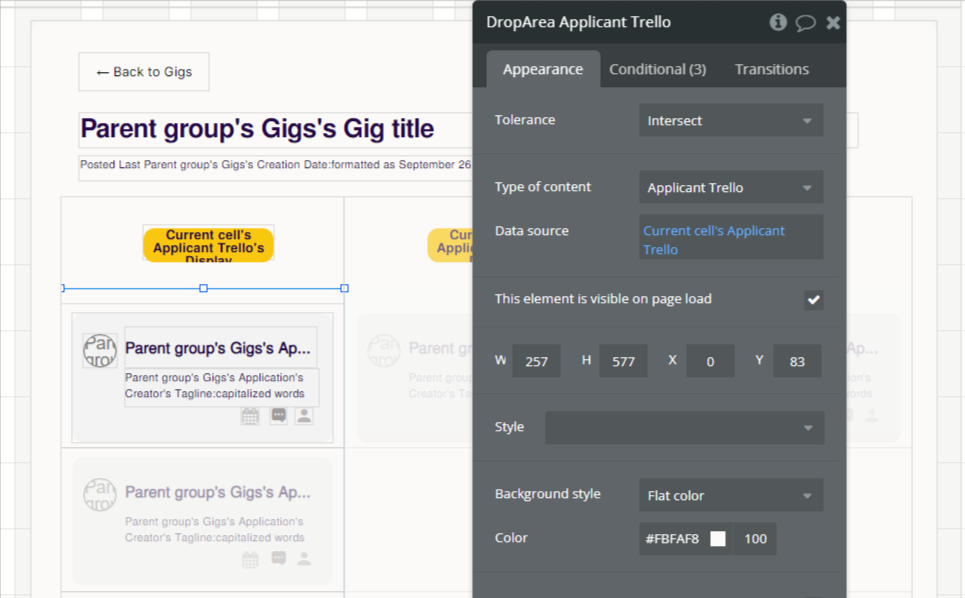Image resolution: width=965 pixels, height=598 pixels.
Task: Select faded second-row card title text
Action: pyautogui.click(x=218, y=492)
